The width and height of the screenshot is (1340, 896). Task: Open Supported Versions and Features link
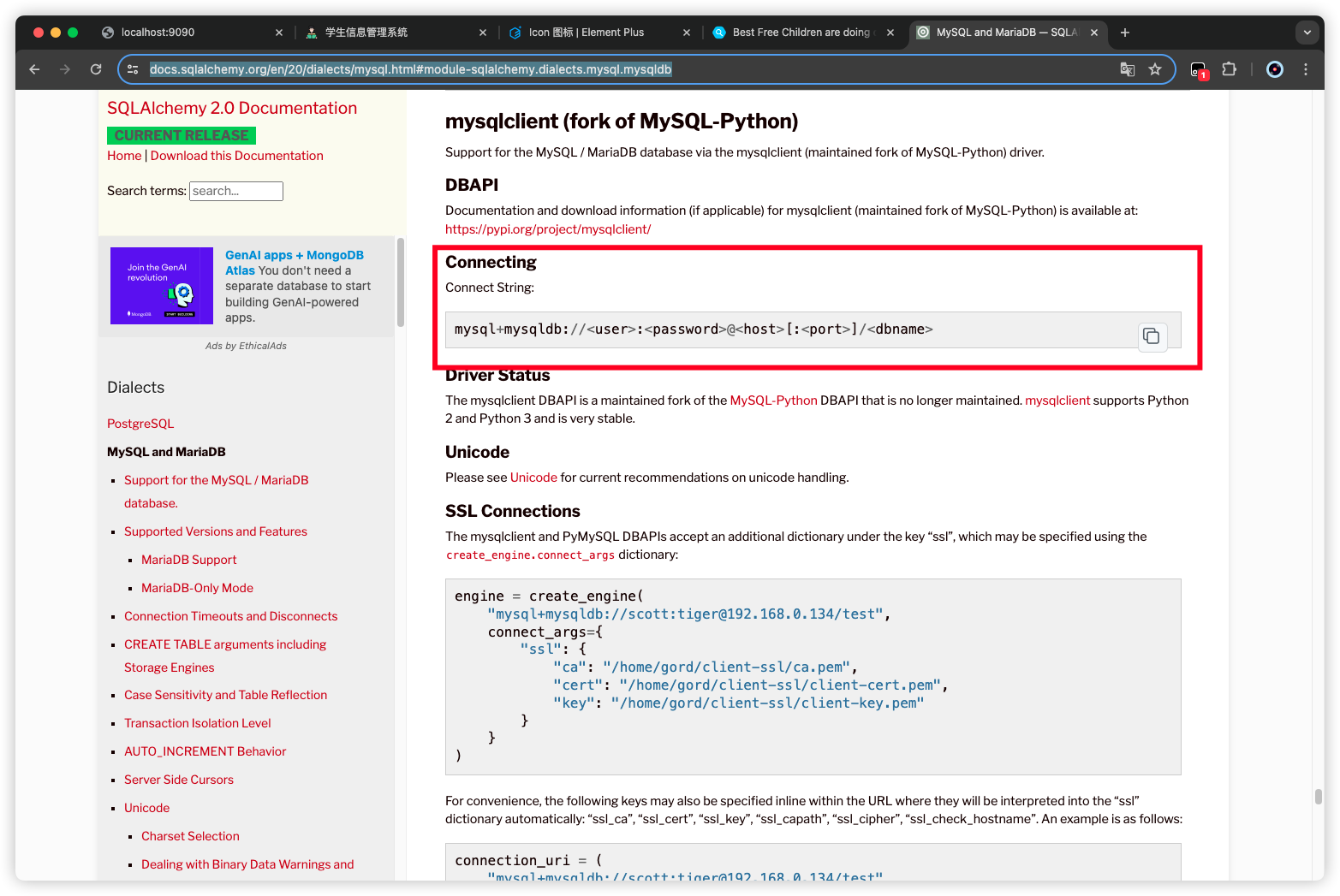point(216,531)
